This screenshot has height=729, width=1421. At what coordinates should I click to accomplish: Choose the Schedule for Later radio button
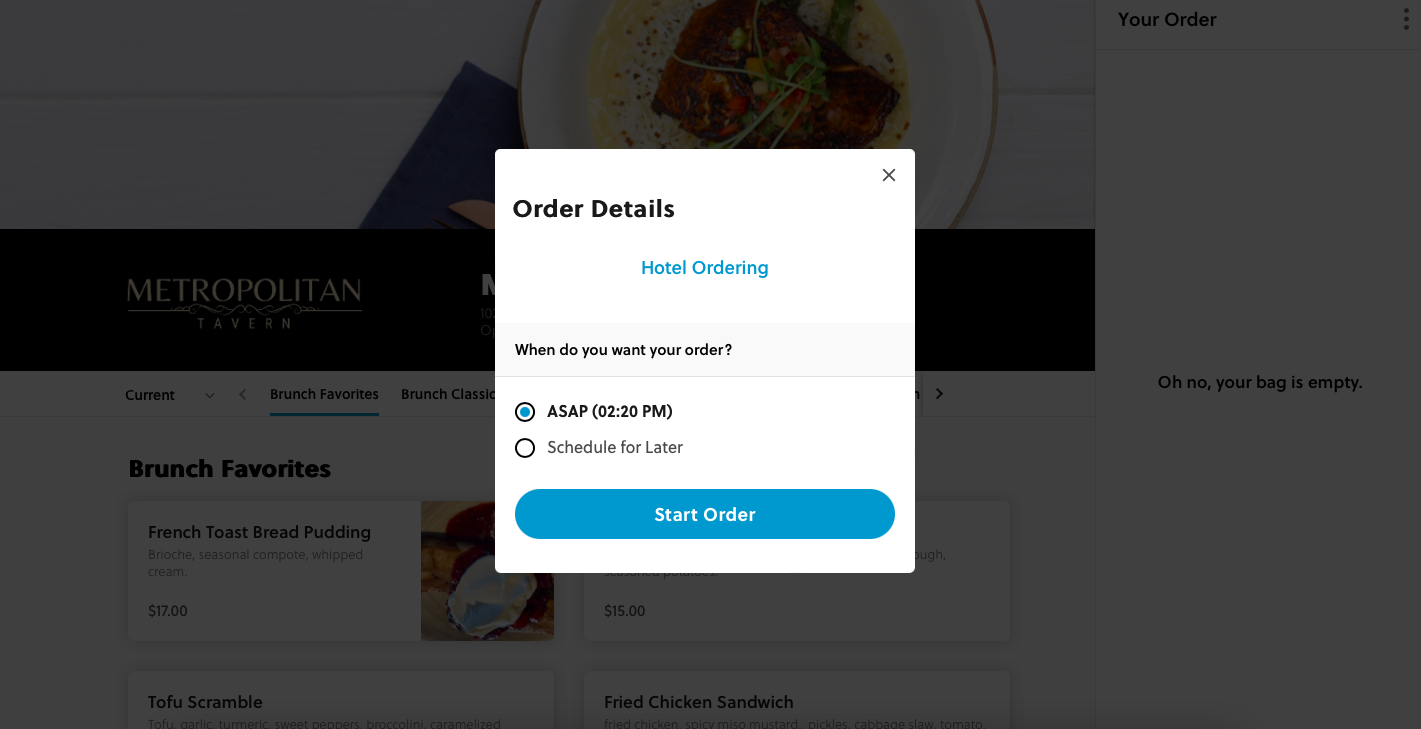pyautogui.click(x=525, y=448)
